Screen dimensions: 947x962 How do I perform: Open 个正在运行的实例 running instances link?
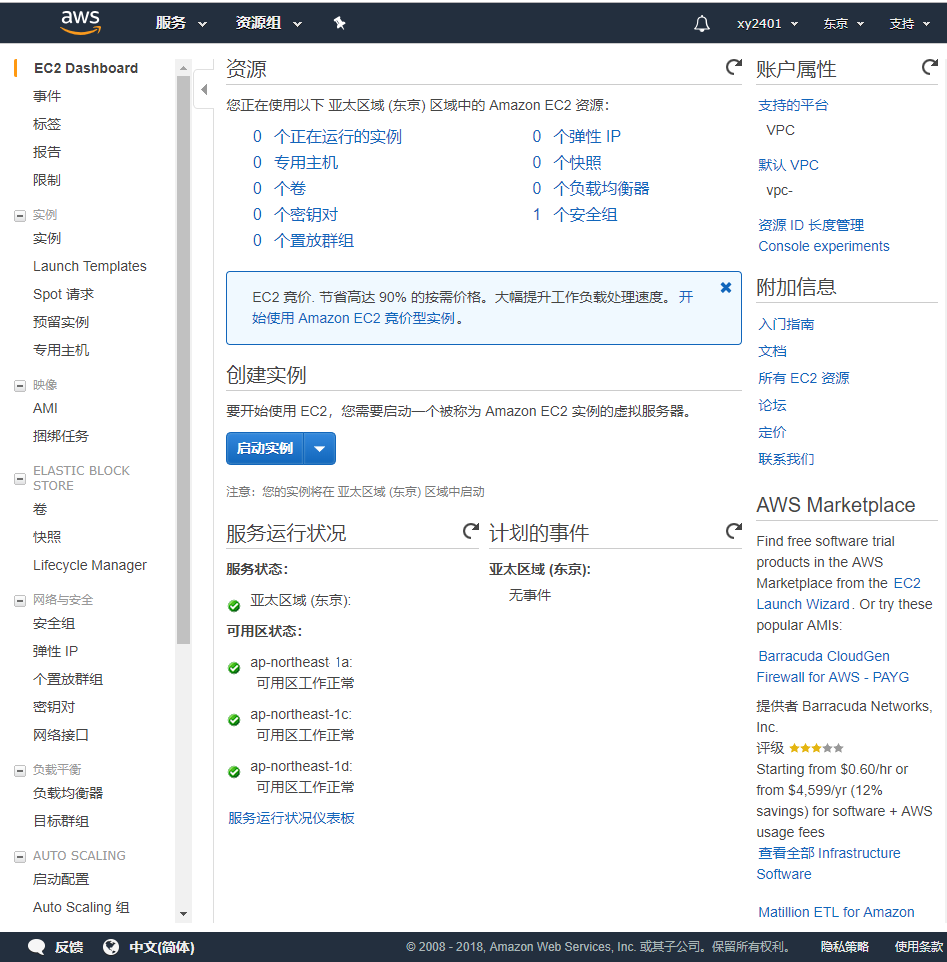point(338,136)
